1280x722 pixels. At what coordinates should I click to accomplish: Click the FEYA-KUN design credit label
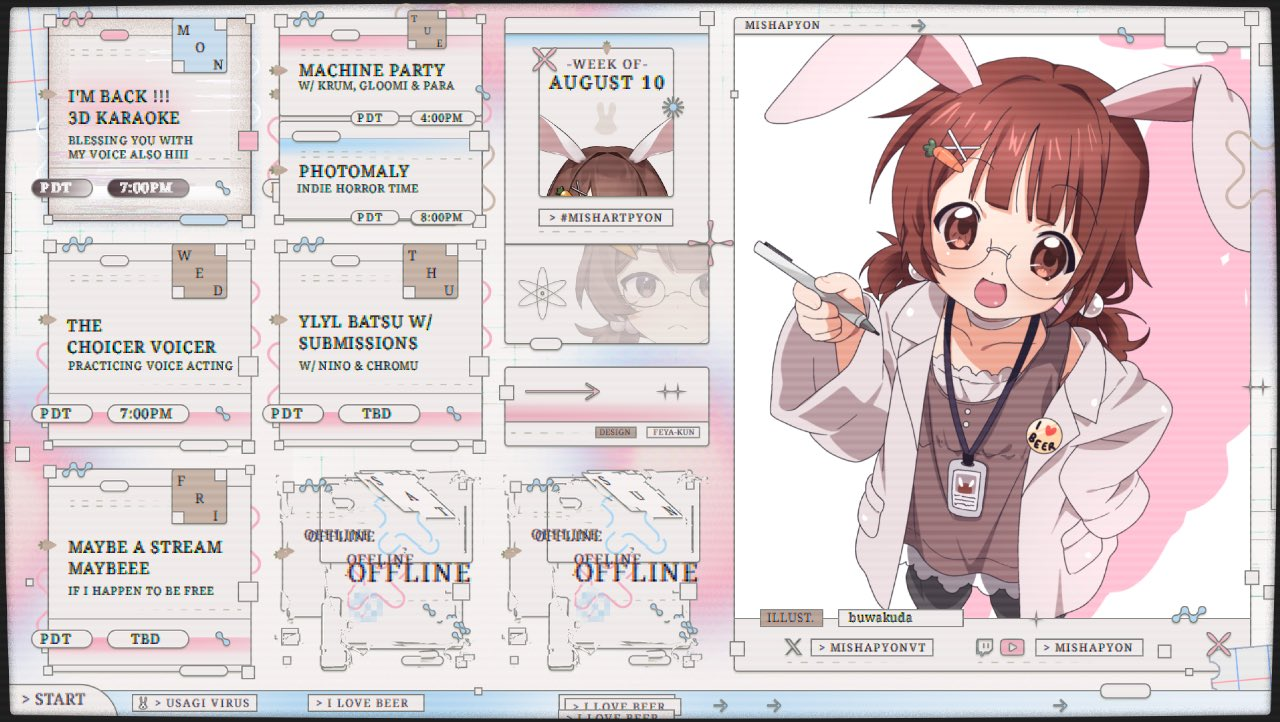673,432
